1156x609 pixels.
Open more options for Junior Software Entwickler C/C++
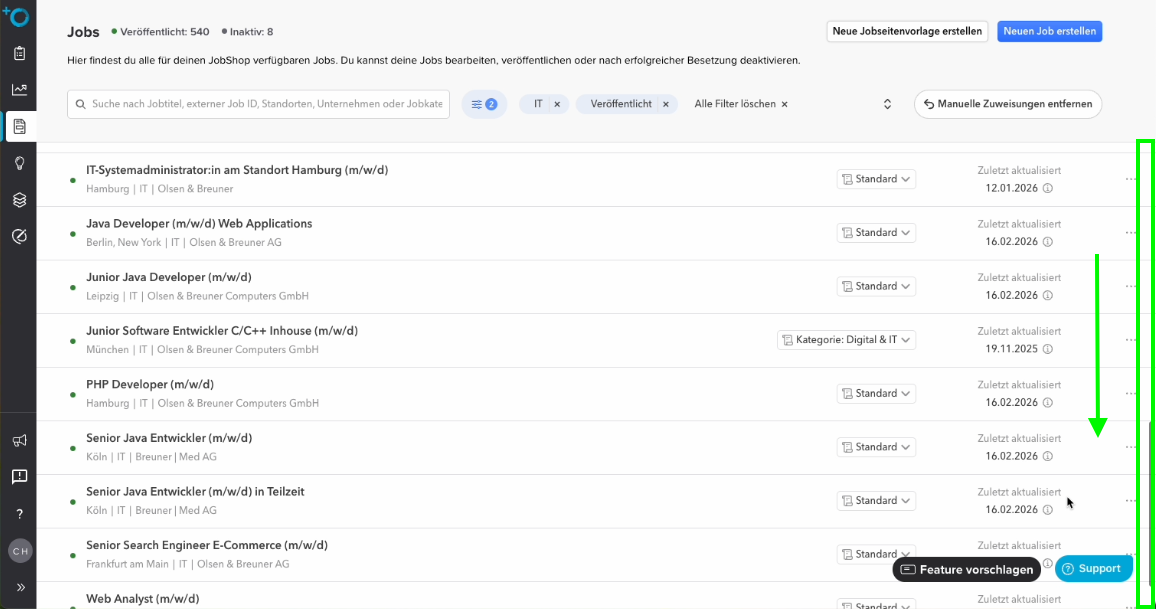pos(1130,340)
